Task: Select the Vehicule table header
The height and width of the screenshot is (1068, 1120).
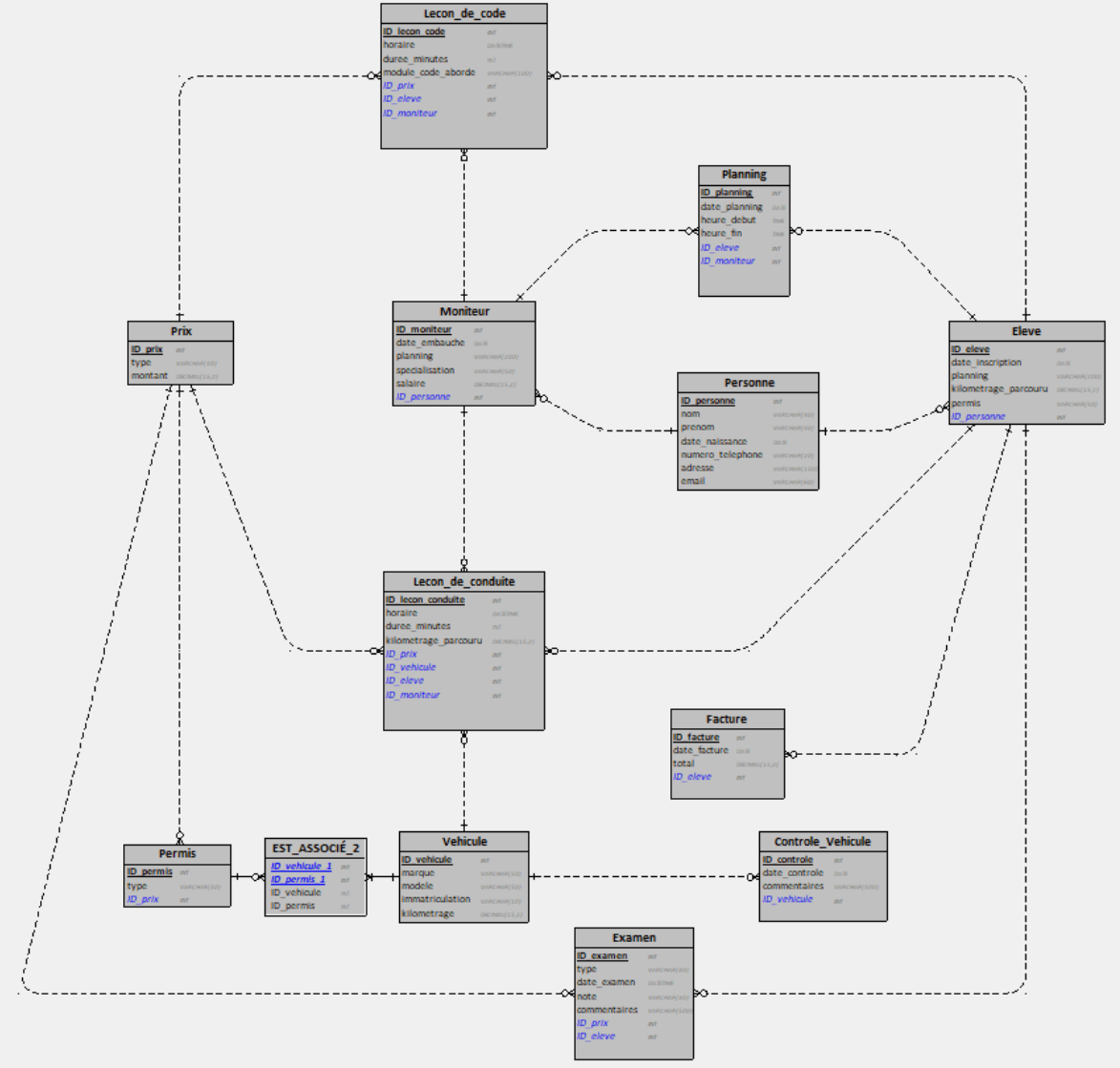Action: click(464, 841)
